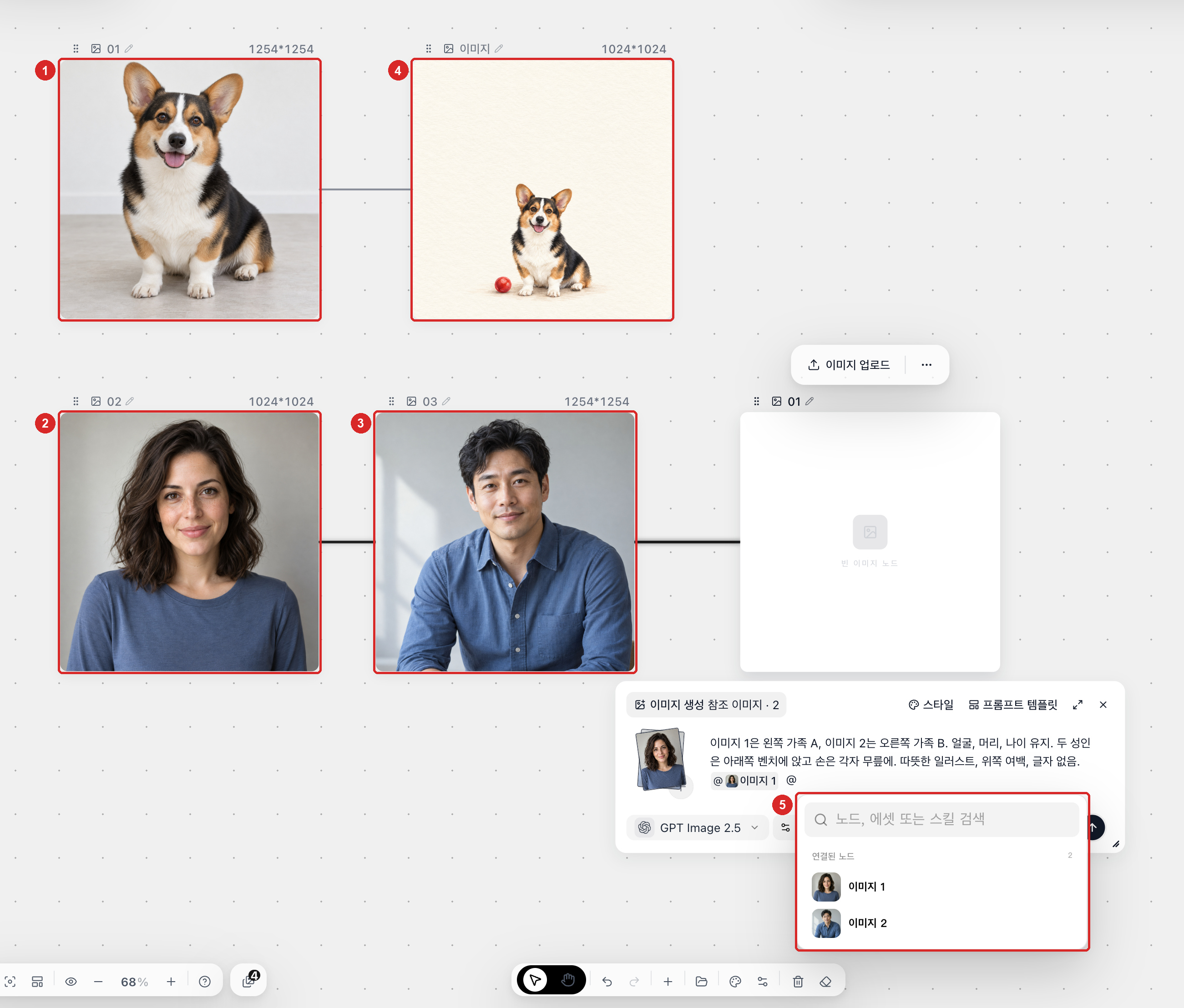This screenshot has width=1184, height=1008.
Task: Activate the arrow select tool
Action: click(536, 980)
